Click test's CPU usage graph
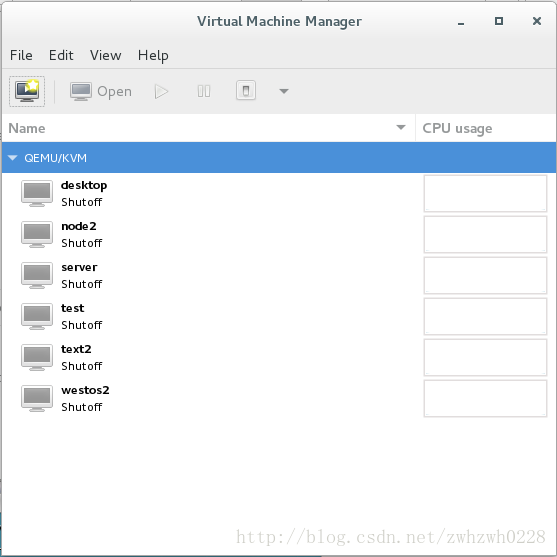 click(485, 316)
